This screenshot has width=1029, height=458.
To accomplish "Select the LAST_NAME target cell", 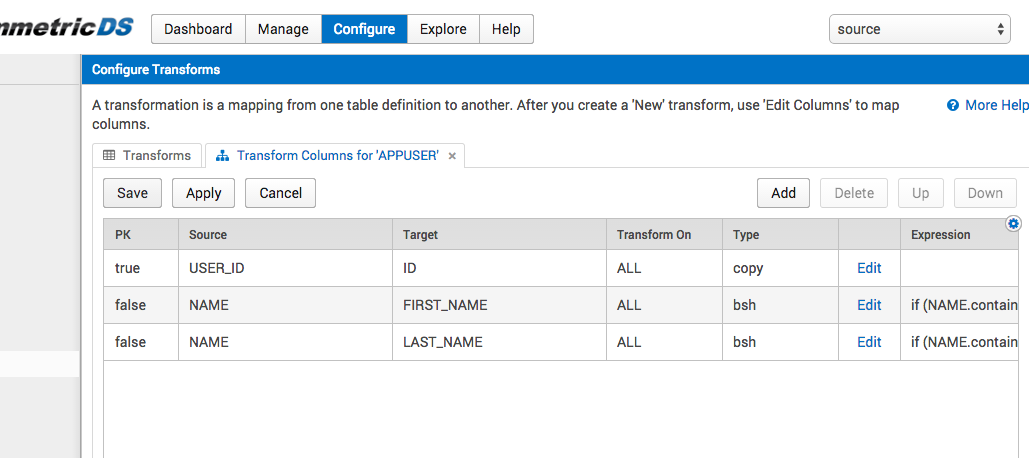I will pyautogui.click(x=499, y=342).
